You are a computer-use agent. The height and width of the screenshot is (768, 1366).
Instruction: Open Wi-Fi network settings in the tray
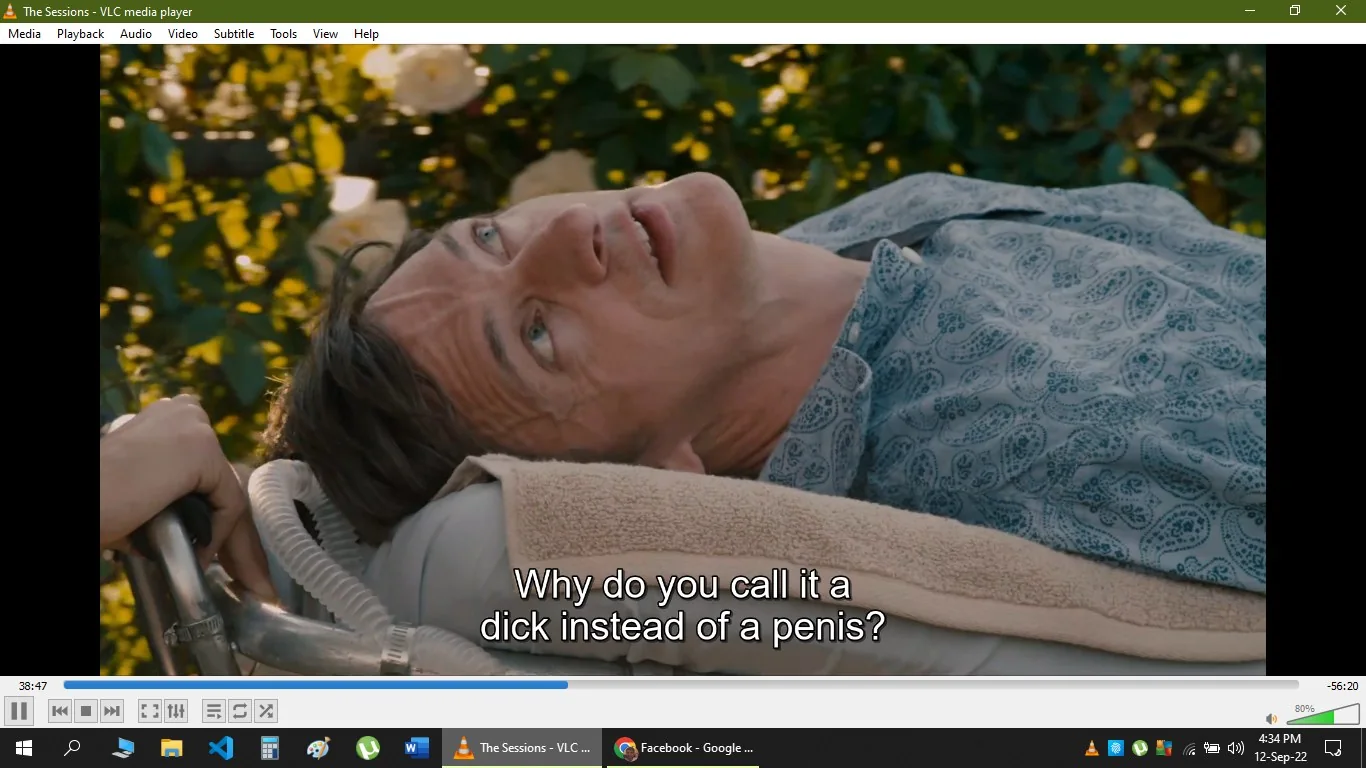[1189, 748]
